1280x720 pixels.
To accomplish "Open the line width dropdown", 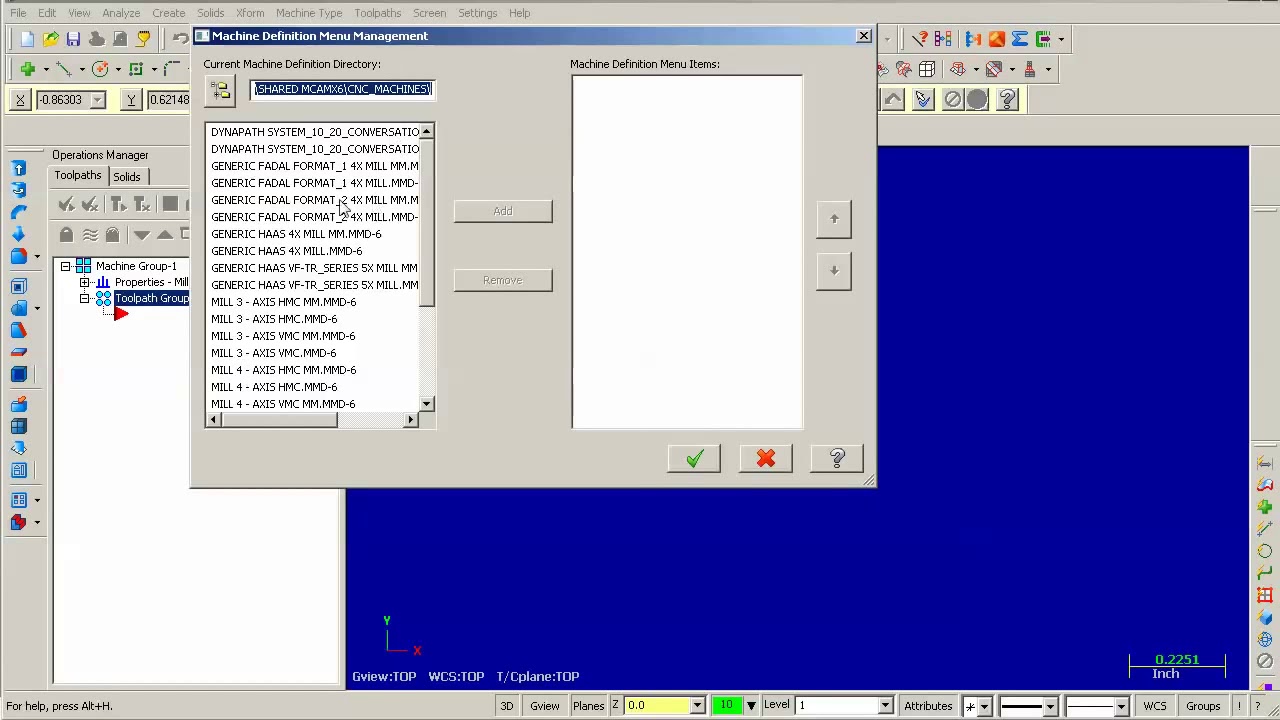I will pos(1121,707).
